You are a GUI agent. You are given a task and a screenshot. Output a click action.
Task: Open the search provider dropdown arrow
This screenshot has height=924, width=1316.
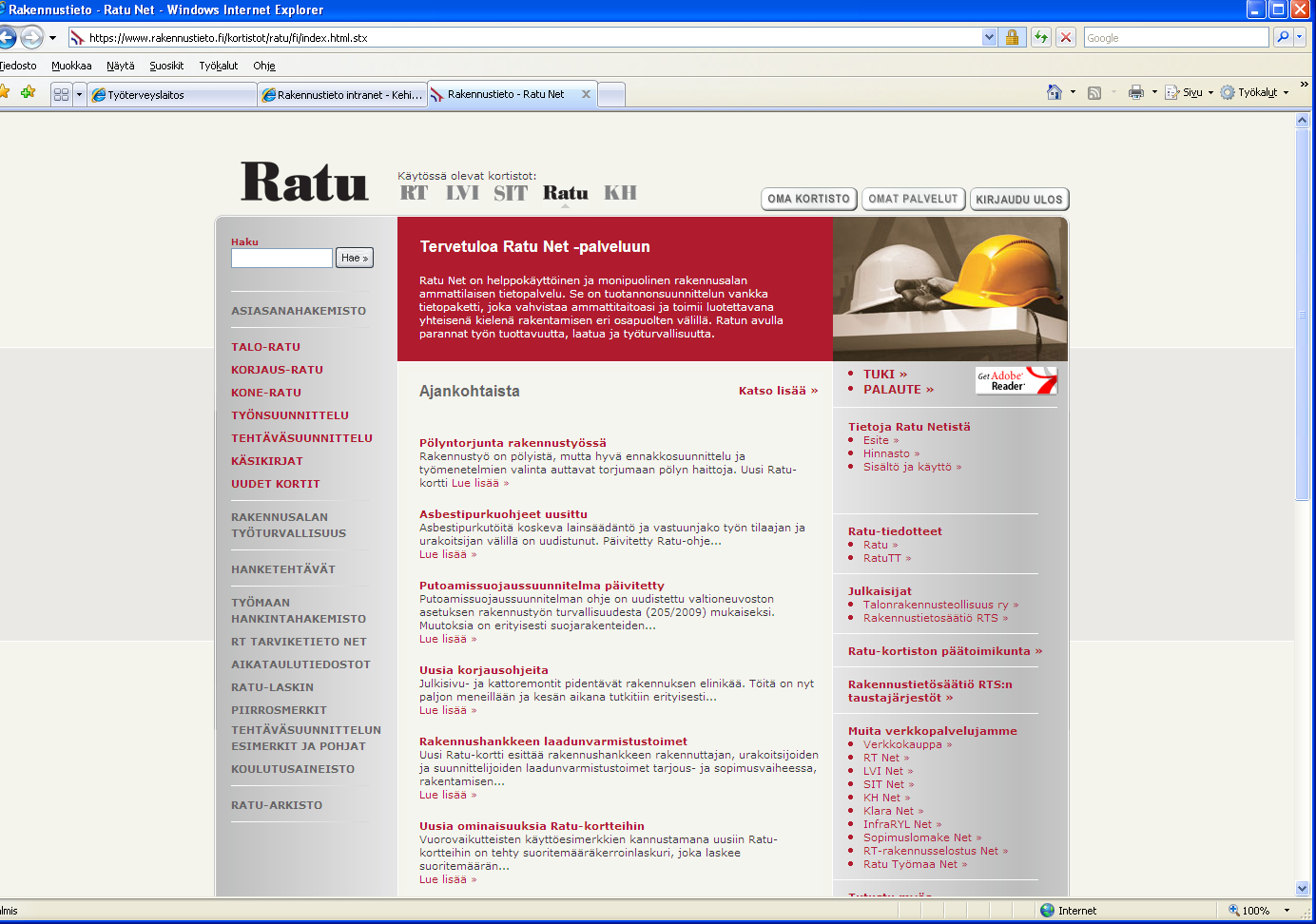(x=1300, y=37)
